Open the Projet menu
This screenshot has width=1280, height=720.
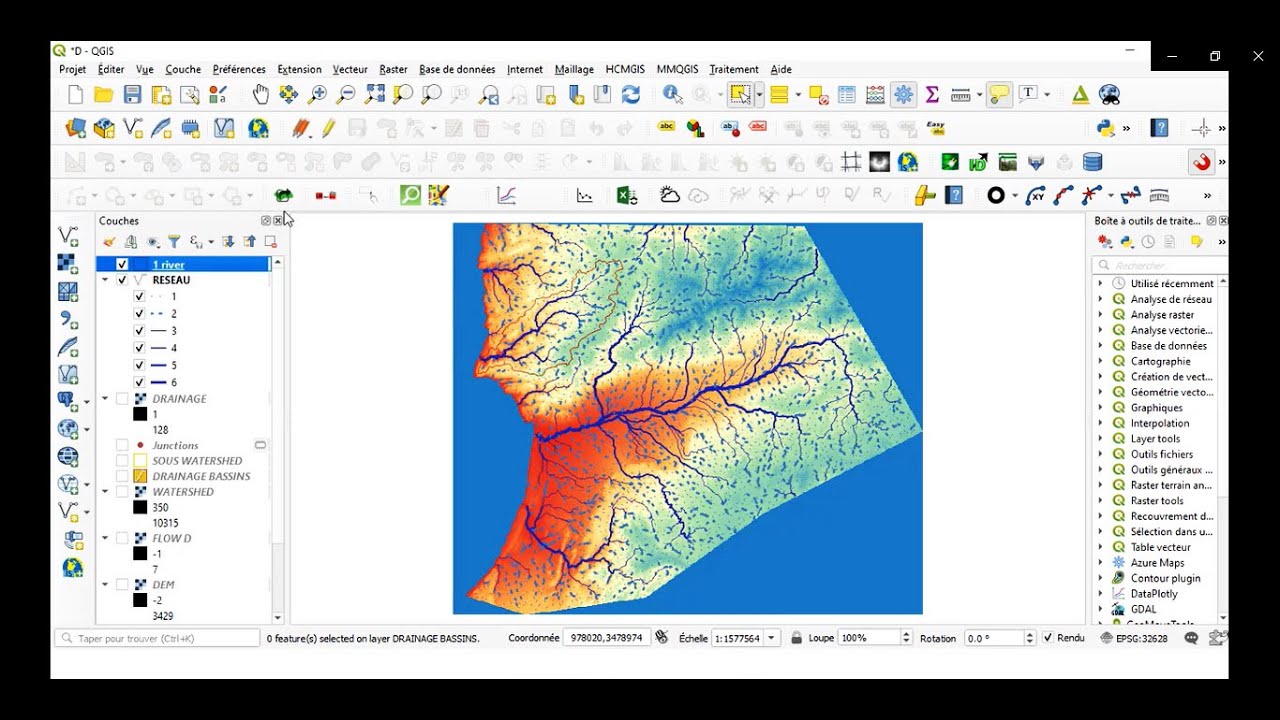(72, 70)
